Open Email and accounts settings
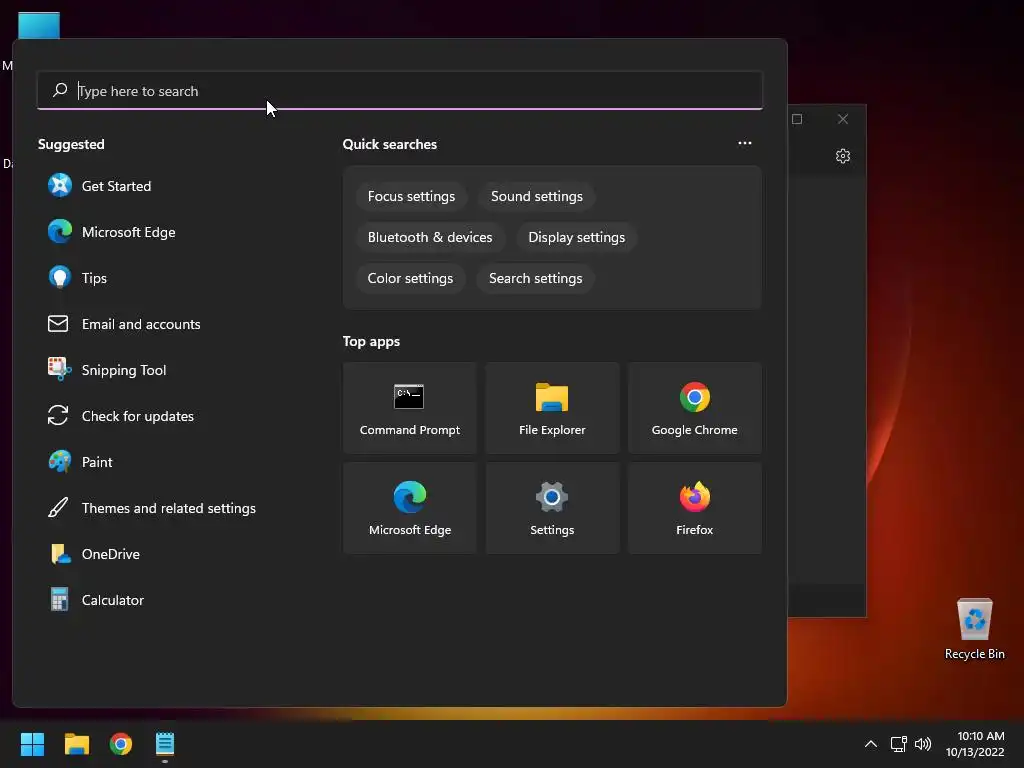1024x768 pixels. click(x=124, y=324)
